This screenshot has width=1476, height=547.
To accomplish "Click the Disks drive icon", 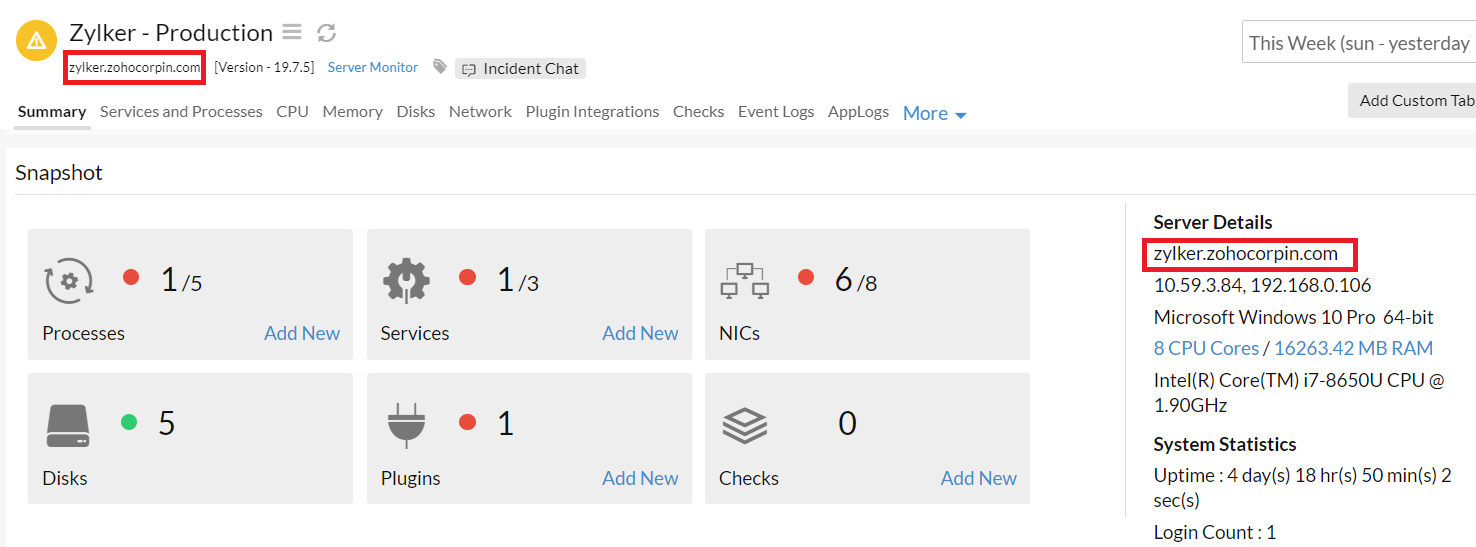I will point(68,426).
